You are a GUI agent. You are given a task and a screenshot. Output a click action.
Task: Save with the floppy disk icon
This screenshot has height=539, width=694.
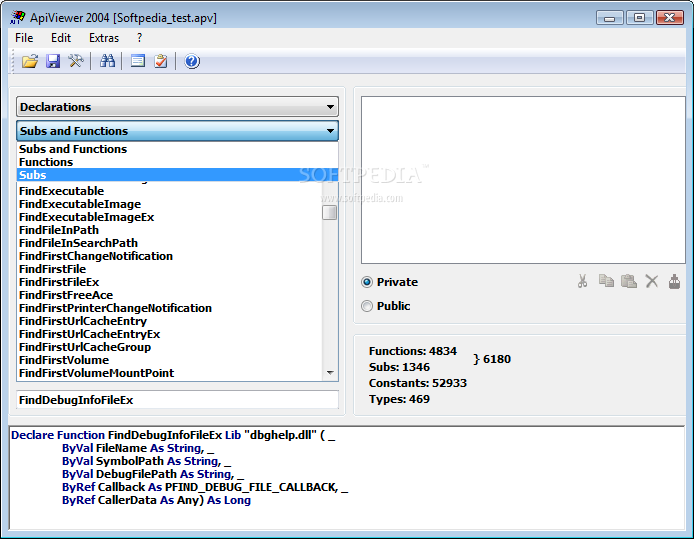pos(53,61)
